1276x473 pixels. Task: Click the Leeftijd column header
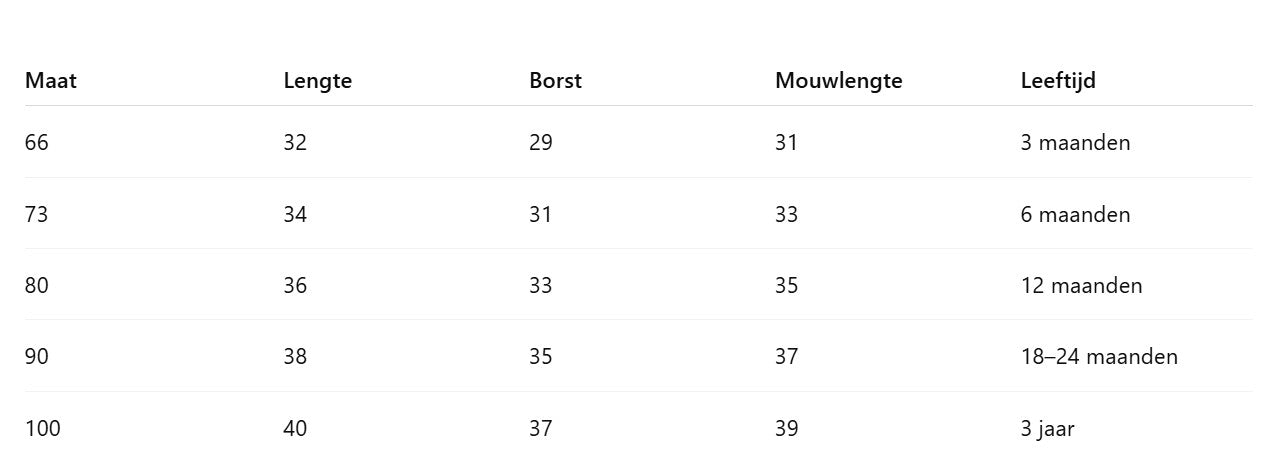coord(1058,81)
